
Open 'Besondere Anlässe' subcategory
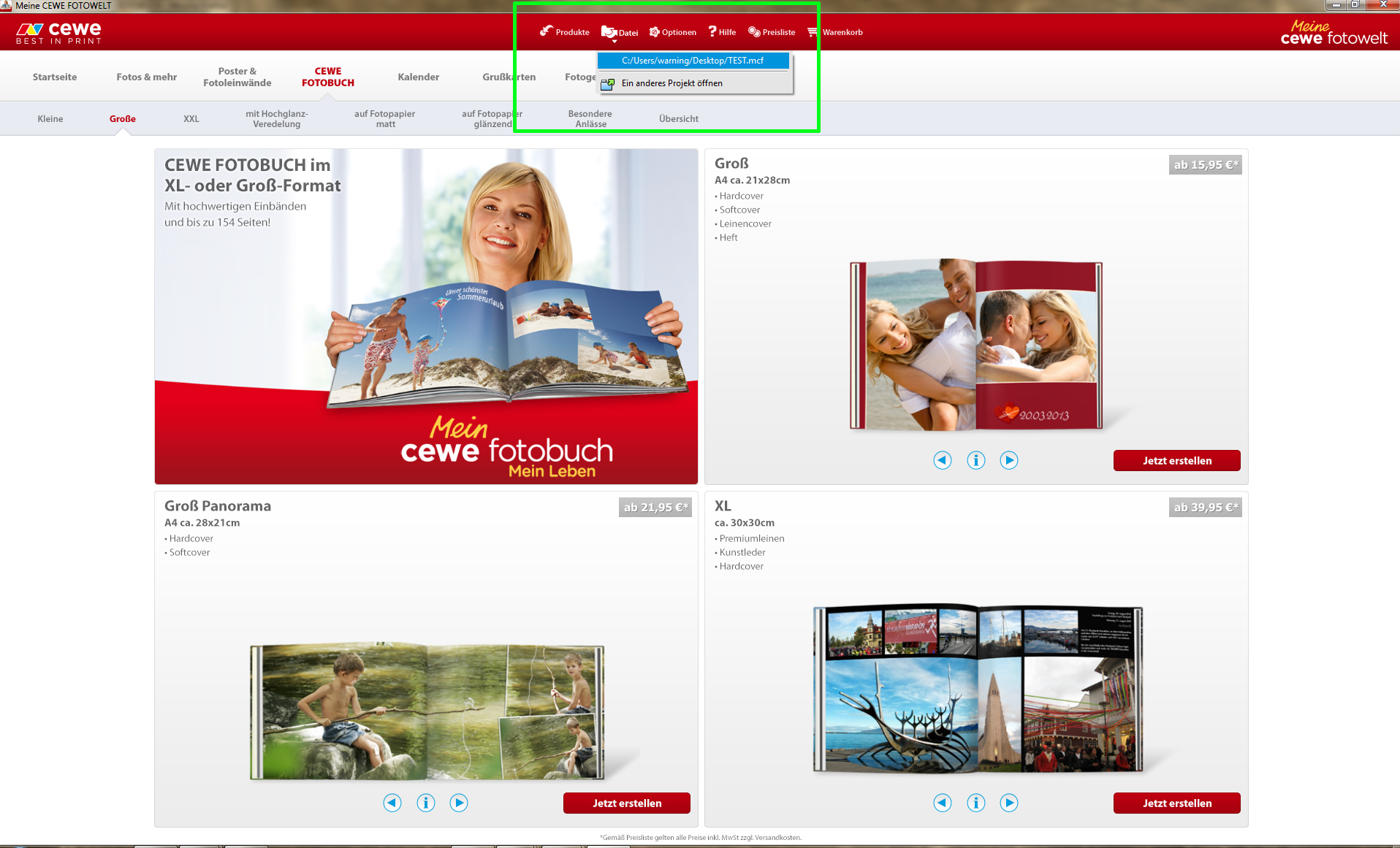pos(590,118)
